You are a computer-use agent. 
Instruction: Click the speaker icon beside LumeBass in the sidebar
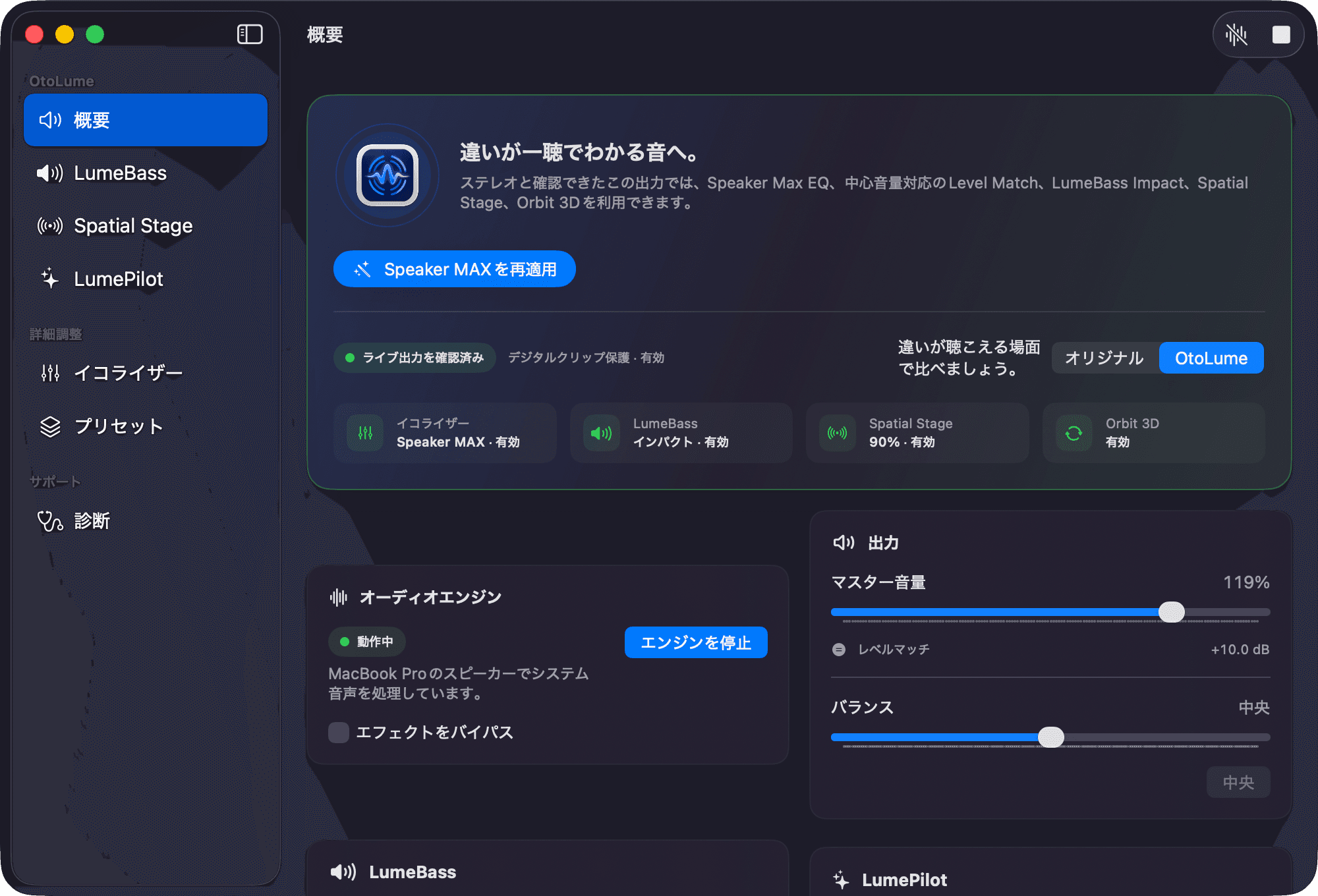coord(51,173)
